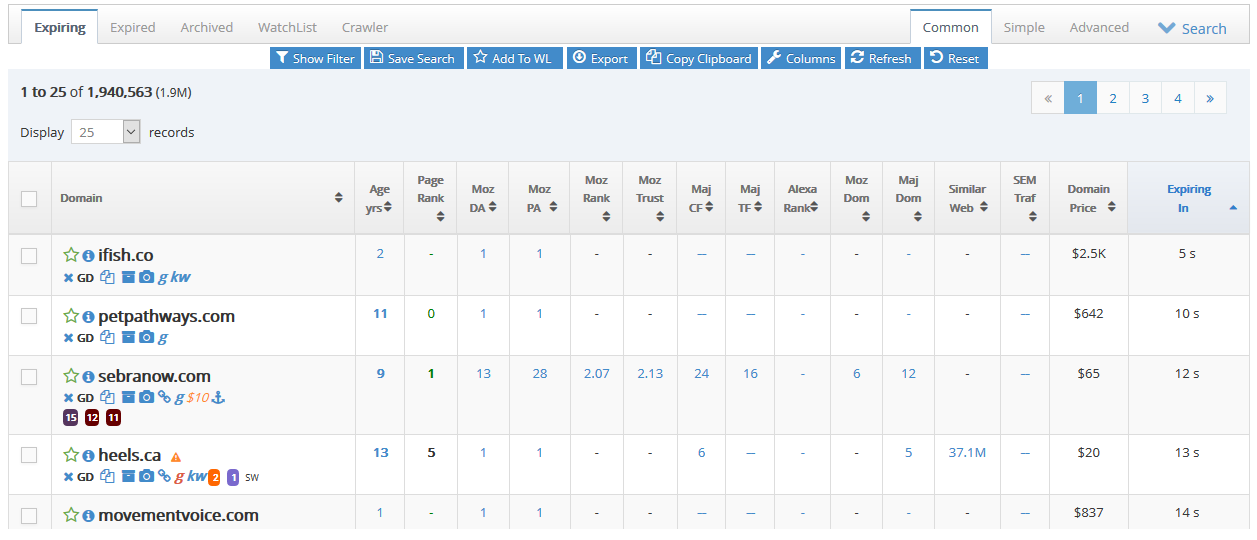
Task: Tick the checkbox for ifish.co row
Action: point(29,256)
